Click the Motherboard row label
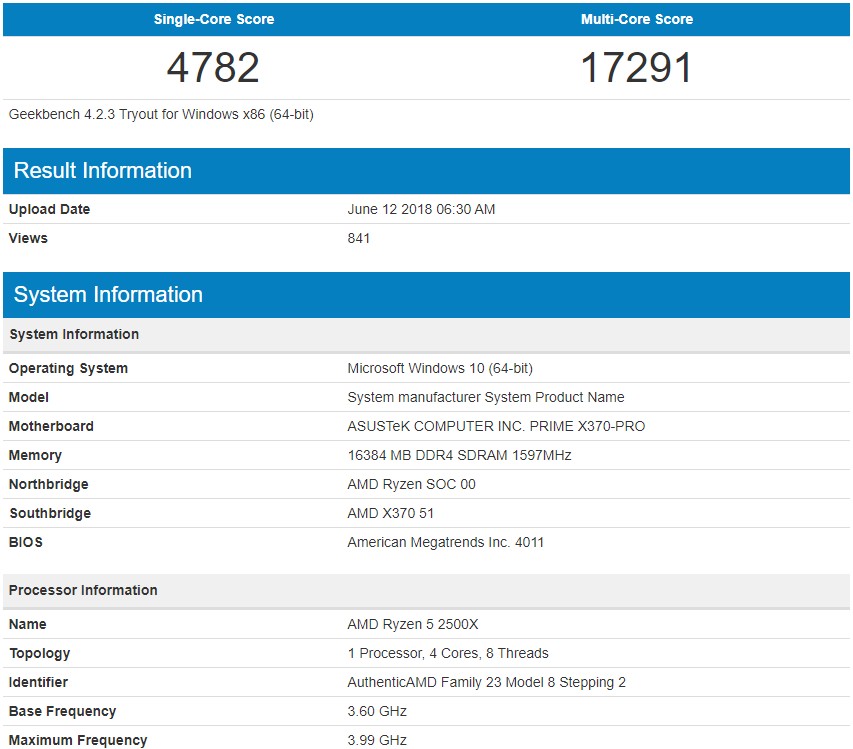Image resolution: width=853 pixels, height=749 pixels. point(51,426)
